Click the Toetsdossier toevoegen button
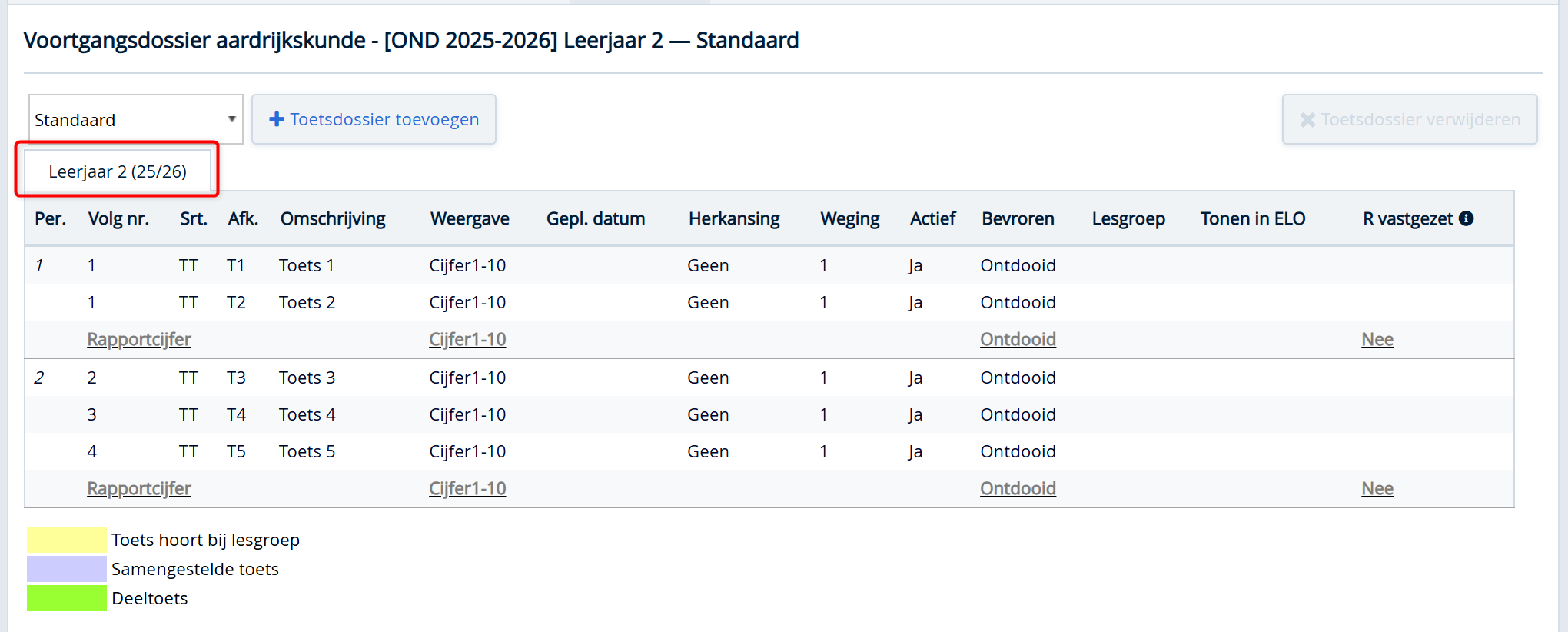 pos(374,119)
